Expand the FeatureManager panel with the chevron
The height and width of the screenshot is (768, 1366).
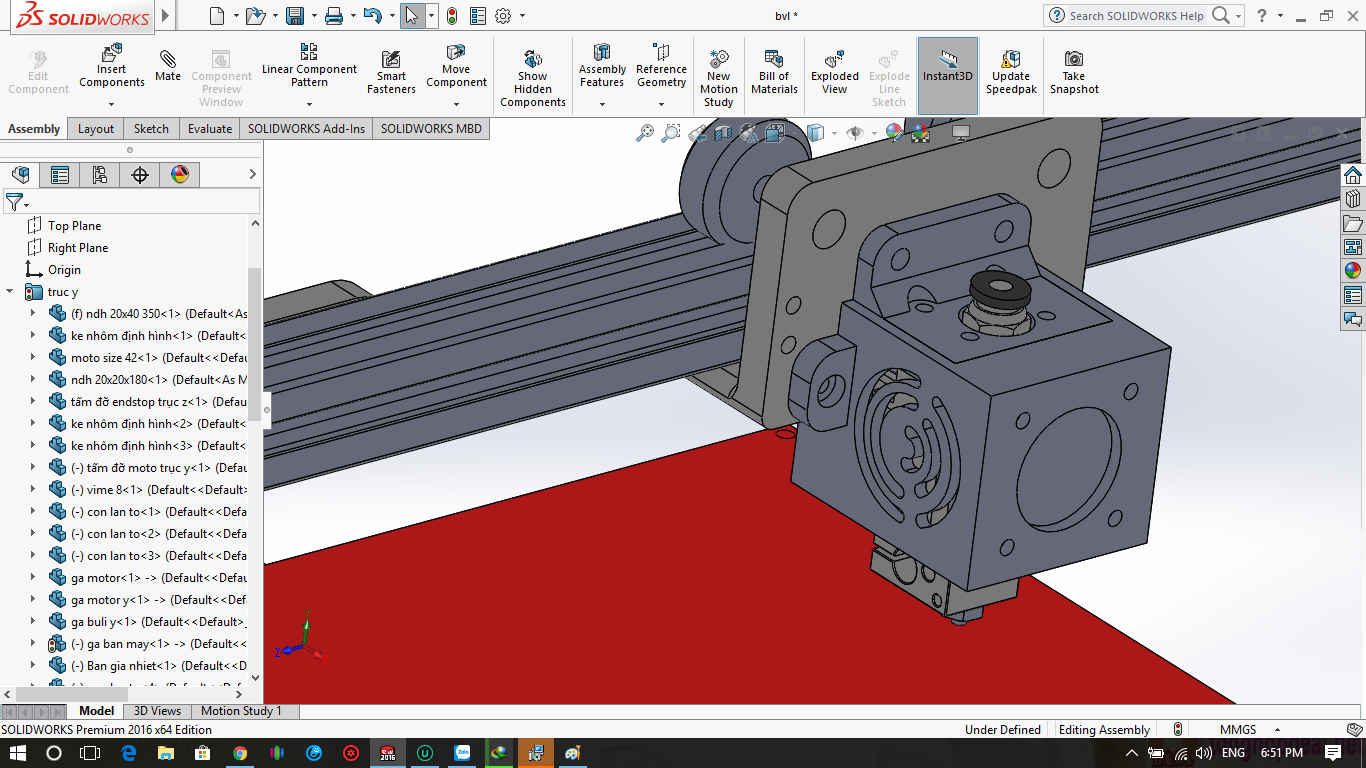[252, 175]
